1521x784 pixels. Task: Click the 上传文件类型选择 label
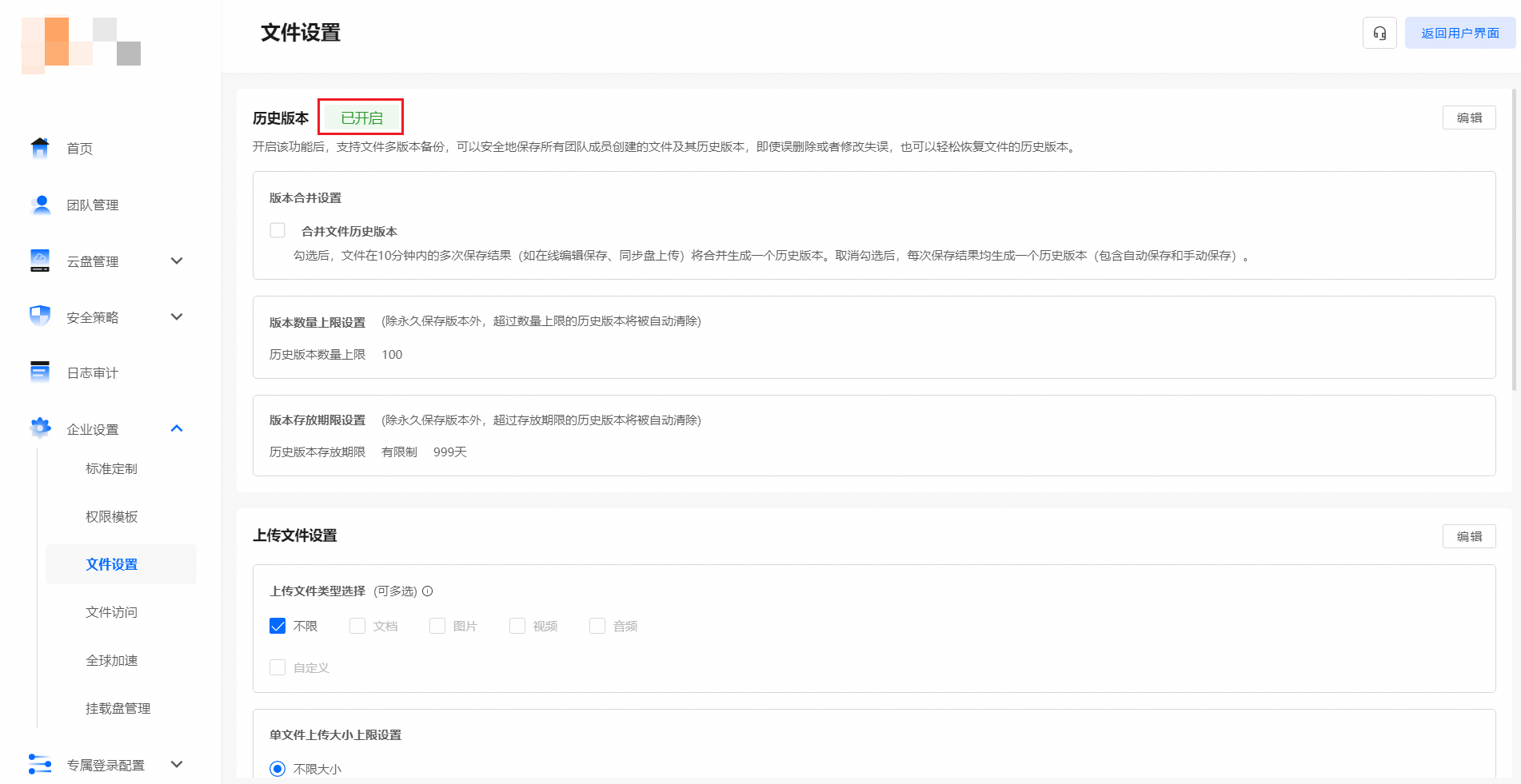click(317, 591)
